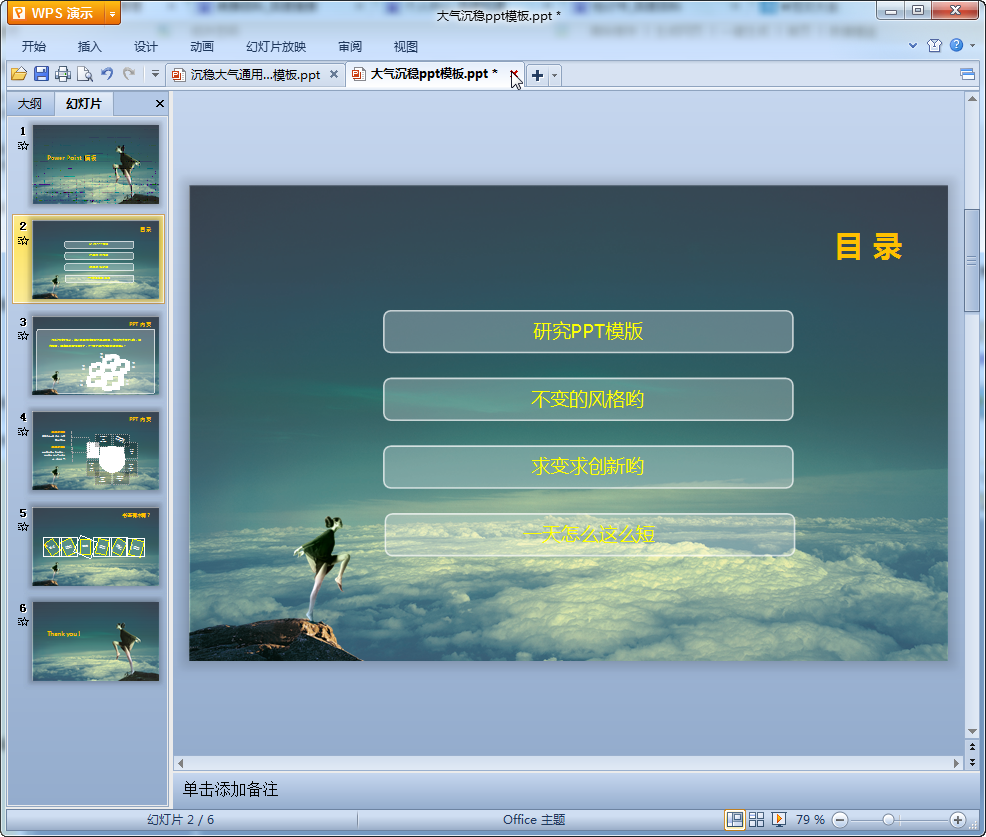
Task: Click the animation star icon under slide 3
Action: tap(23, 336)
